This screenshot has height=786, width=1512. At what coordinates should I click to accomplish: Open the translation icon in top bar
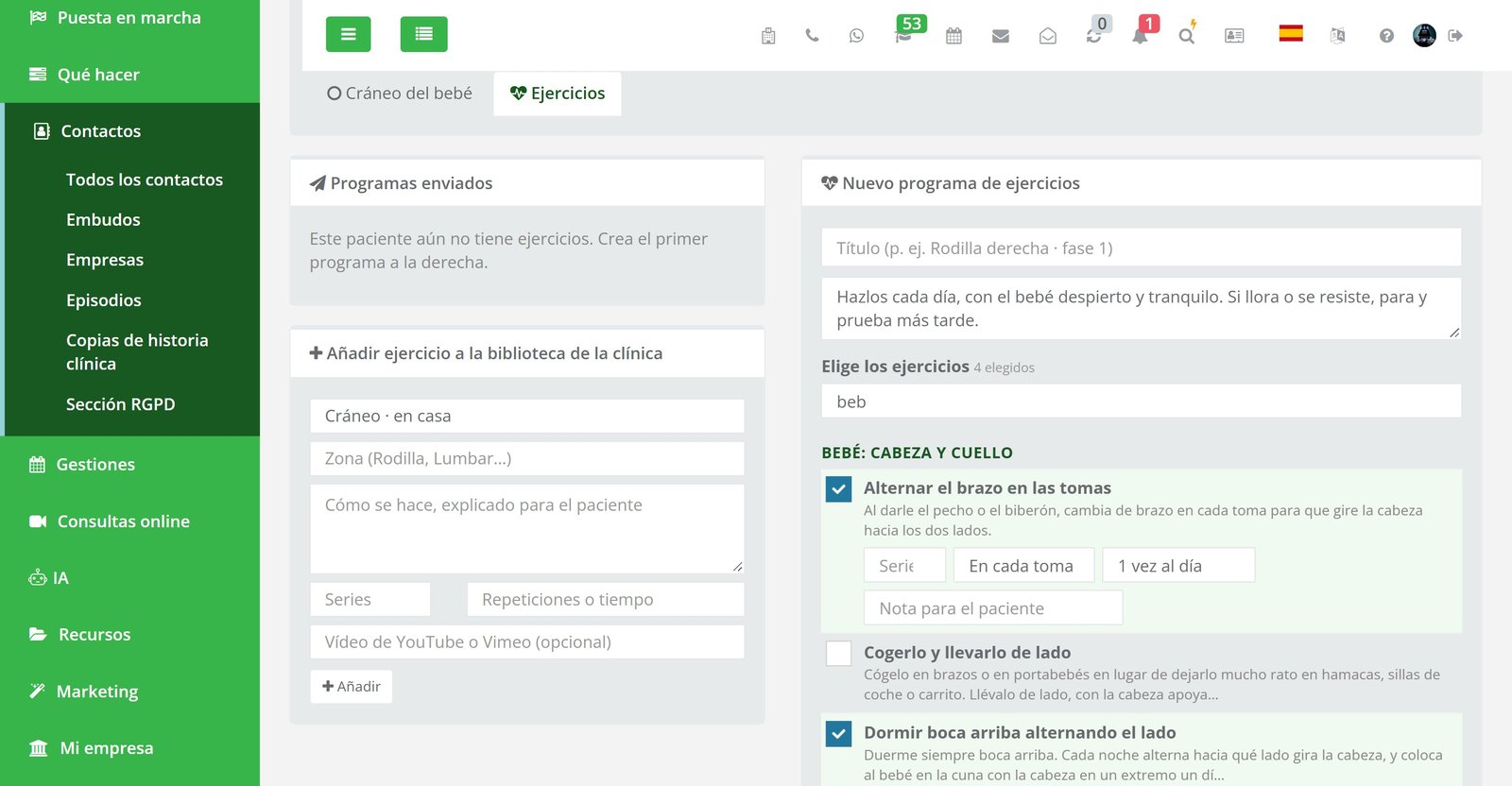1337,36
